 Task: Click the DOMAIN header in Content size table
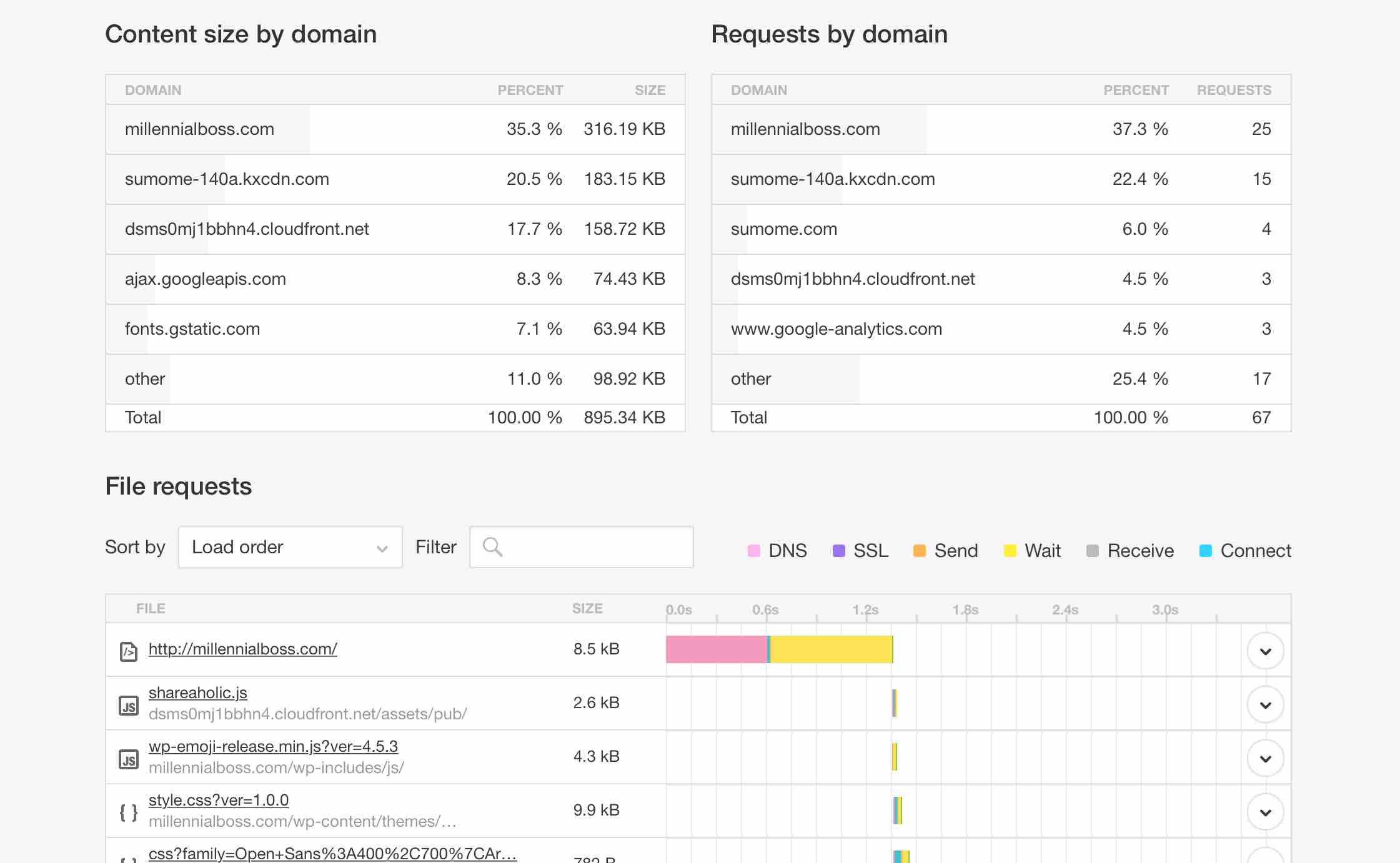point(153,90)
